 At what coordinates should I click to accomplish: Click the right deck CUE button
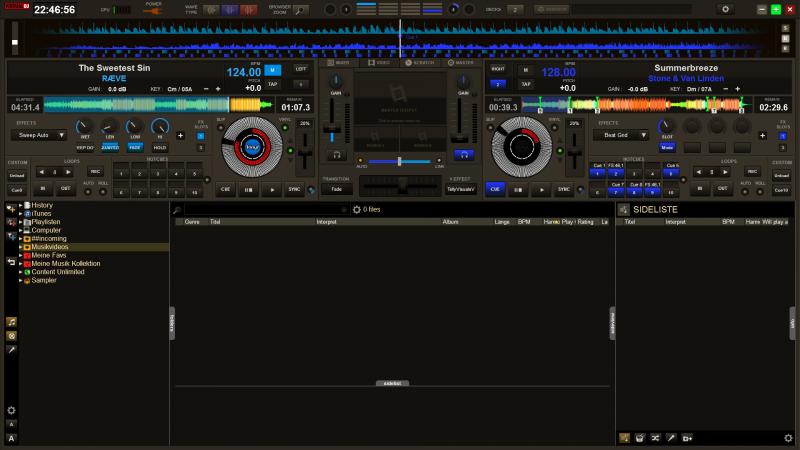[x=495, y=188]
